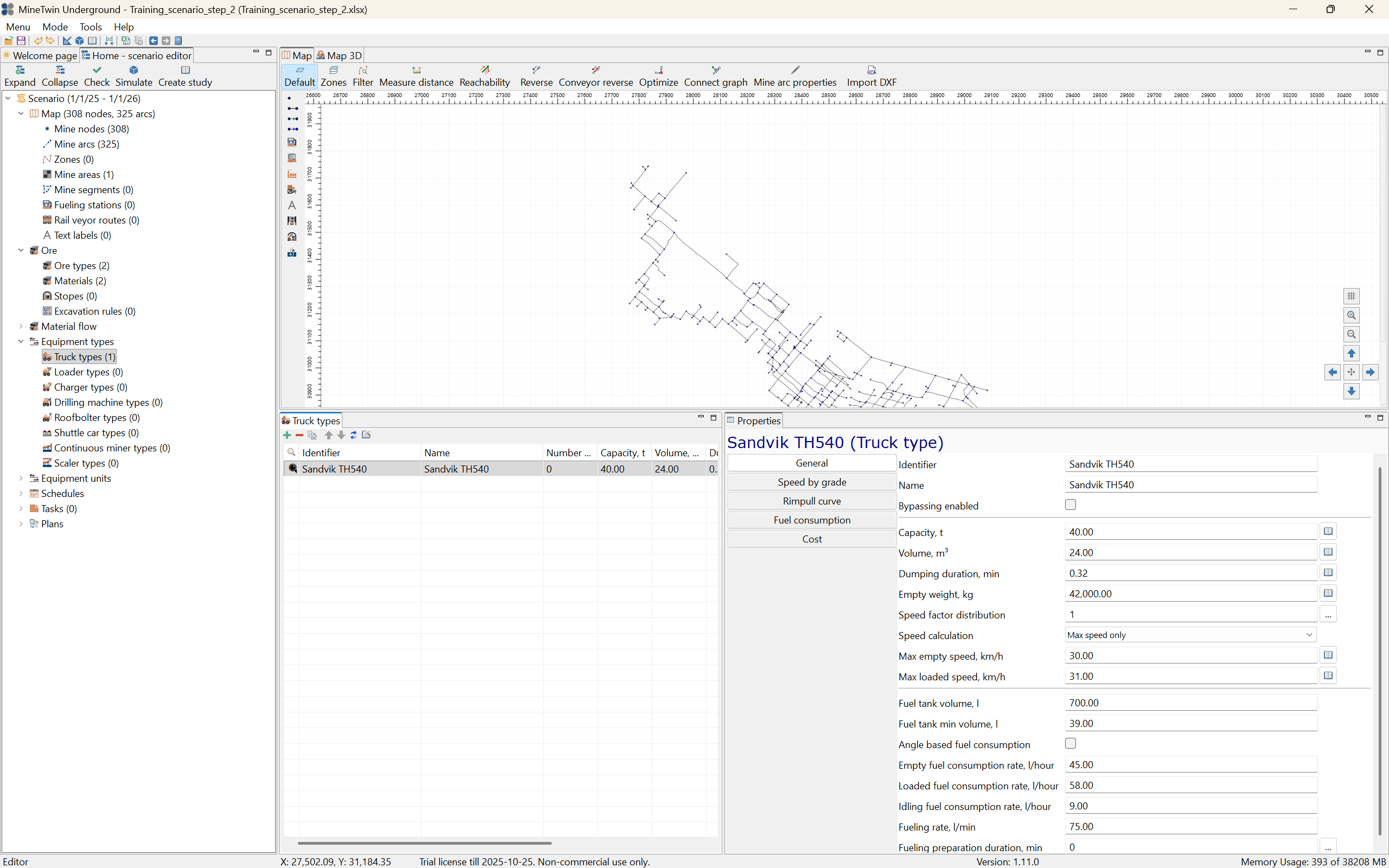Click the blue back arrow navigation icon

[x=153, y=41]
